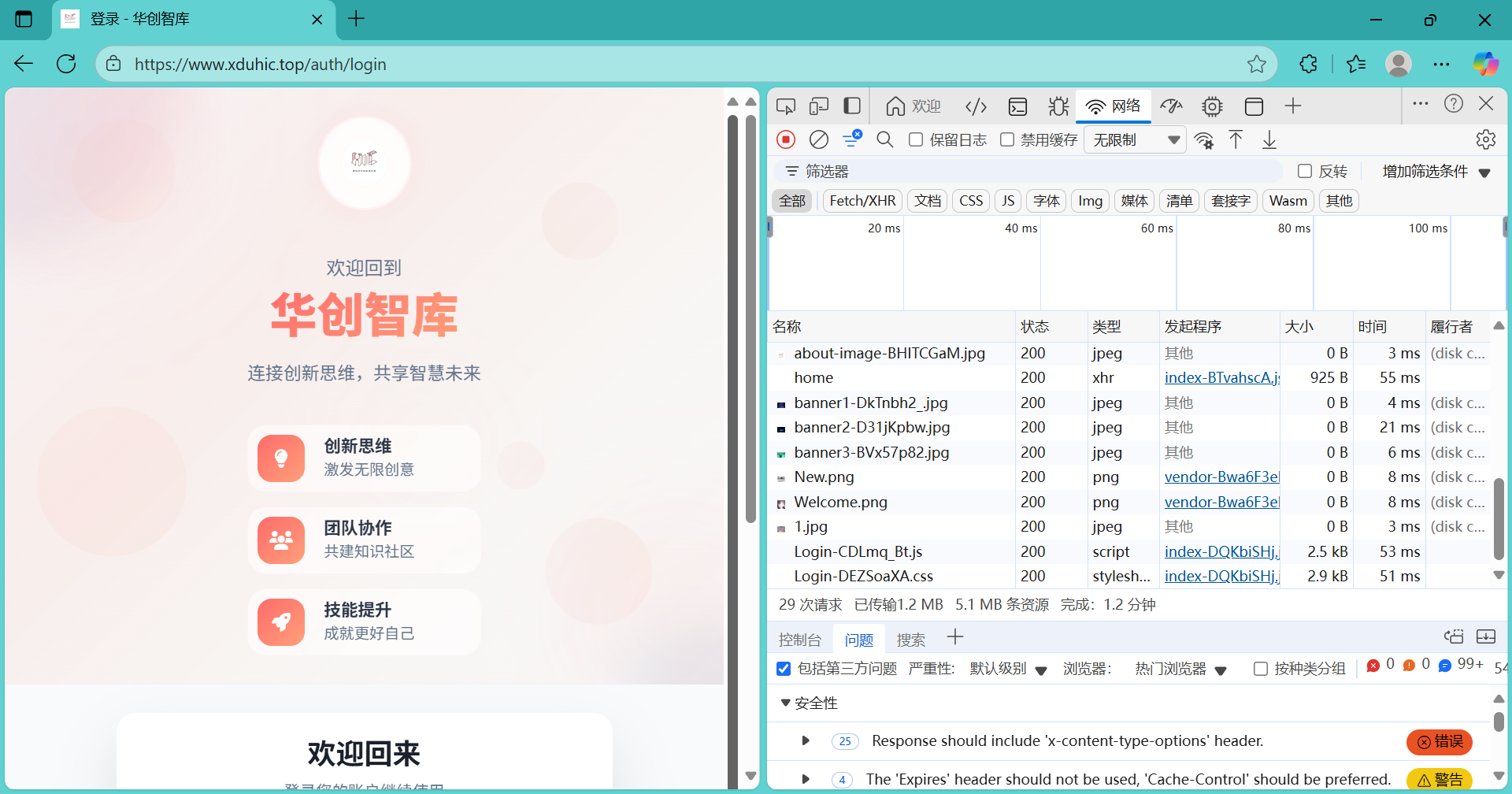Click the 创新思维 feature card
Image resolution: width=1512 pixels, height=794 pixels.
tap(364, 458)
